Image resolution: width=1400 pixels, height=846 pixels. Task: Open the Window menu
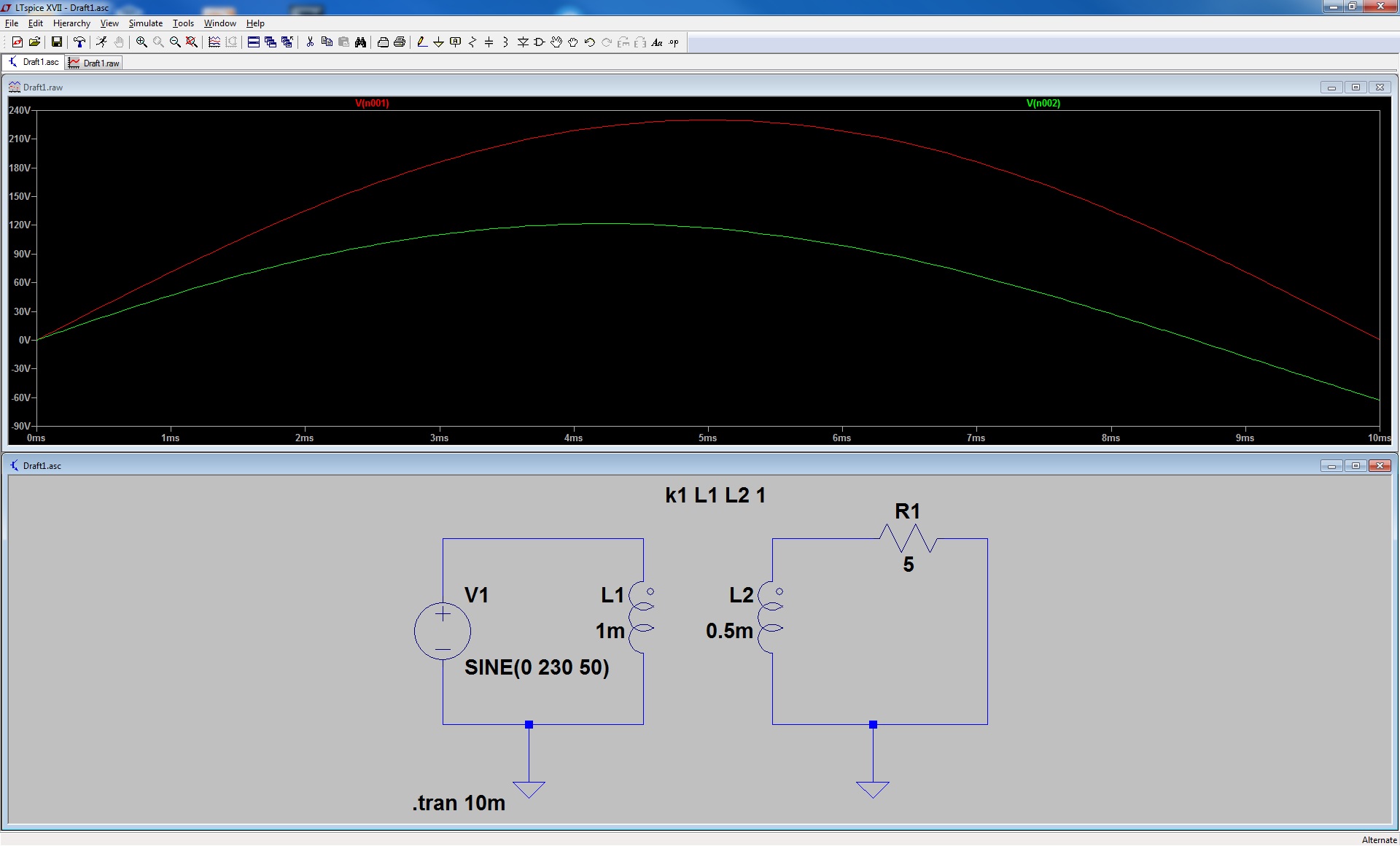(219, 23)
